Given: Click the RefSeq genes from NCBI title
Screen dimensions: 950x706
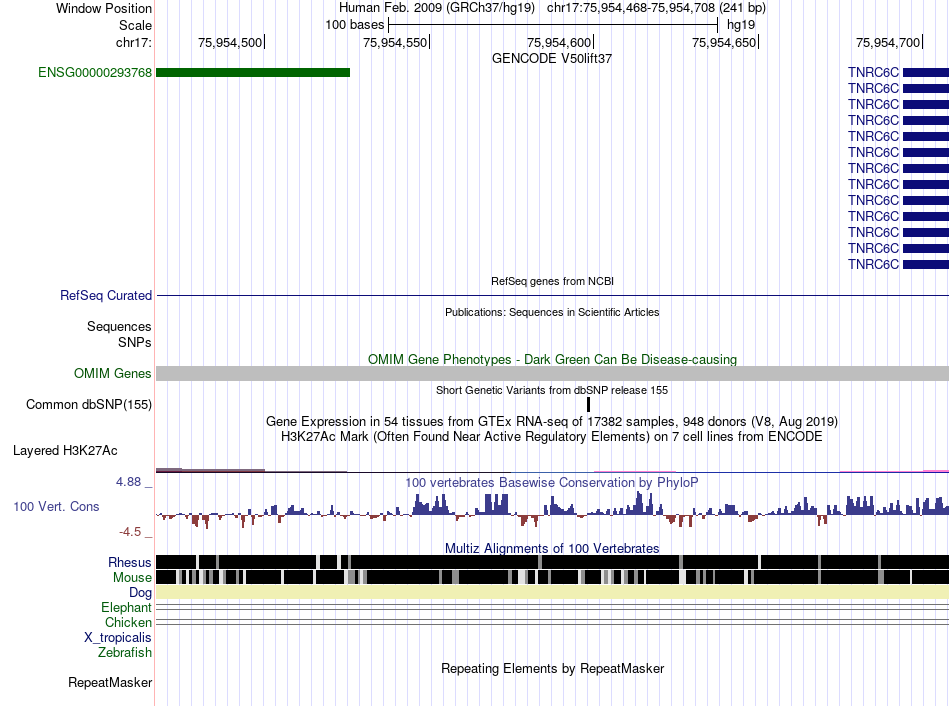Looking at the screenshot, I should point(552,281).
